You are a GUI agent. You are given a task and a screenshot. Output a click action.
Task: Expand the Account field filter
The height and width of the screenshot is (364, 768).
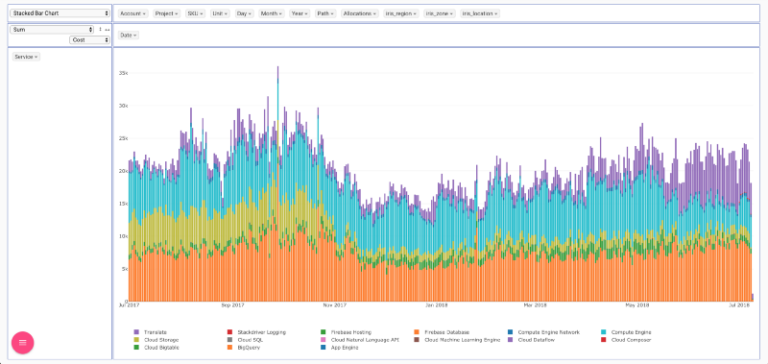pyautogui.click(x=133, y=14)
